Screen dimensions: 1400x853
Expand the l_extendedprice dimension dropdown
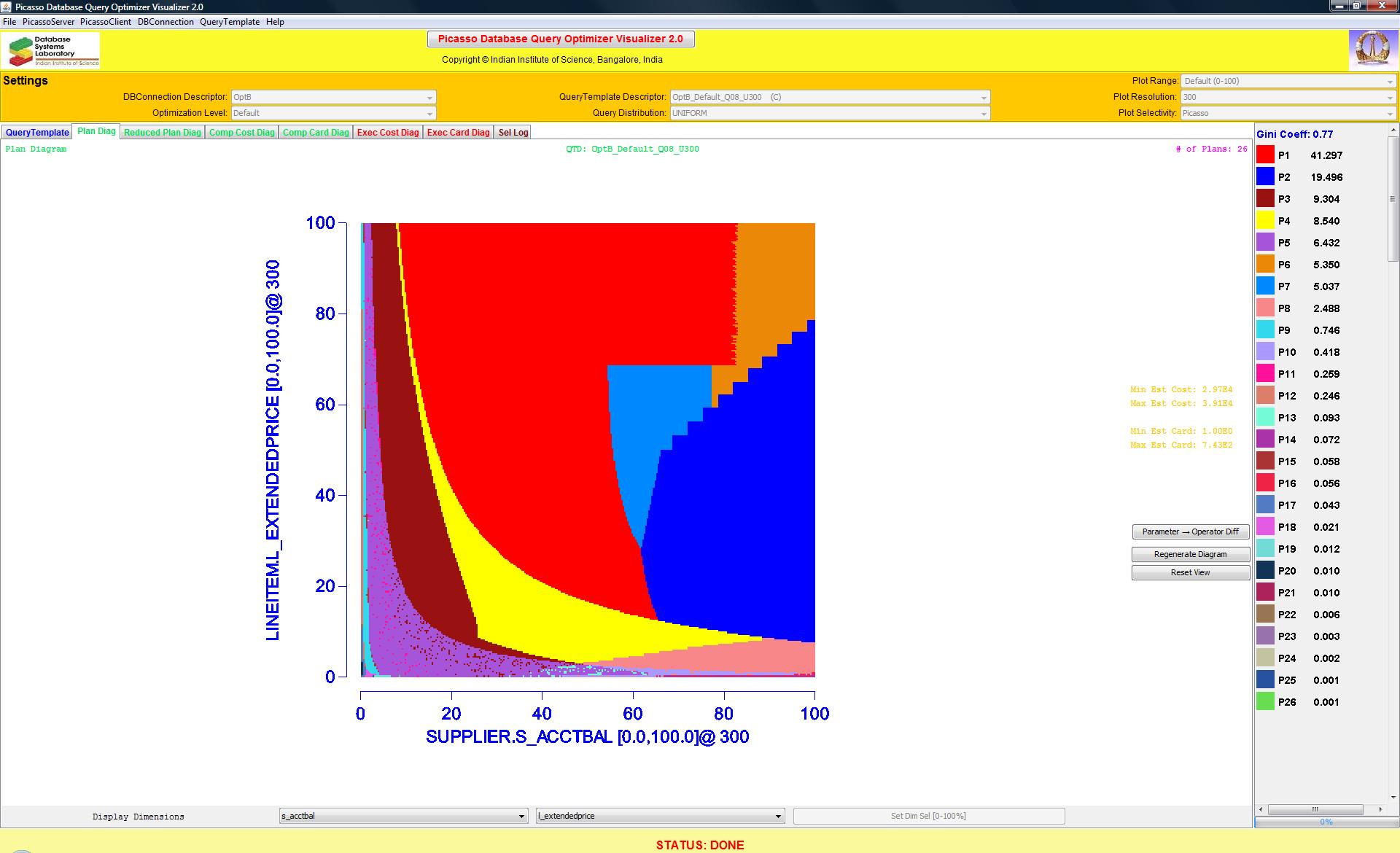tap(660, 816)
